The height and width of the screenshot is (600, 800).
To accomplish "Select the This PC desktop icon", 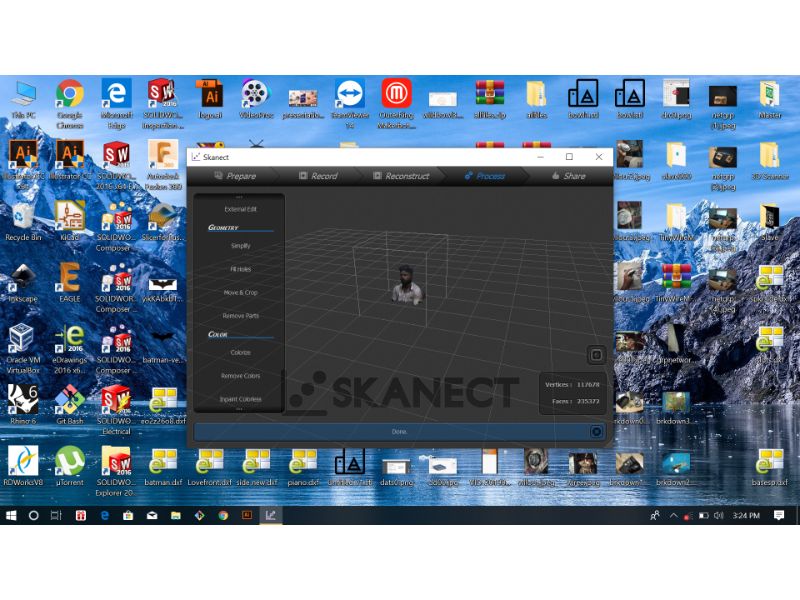I will pyautogui.click(x=23, y=99).
